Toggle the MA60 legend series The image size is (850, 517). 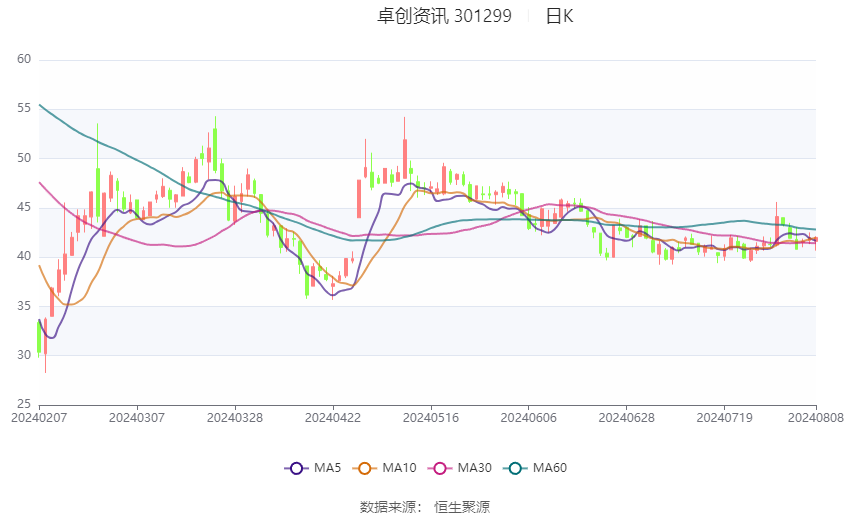535,468
